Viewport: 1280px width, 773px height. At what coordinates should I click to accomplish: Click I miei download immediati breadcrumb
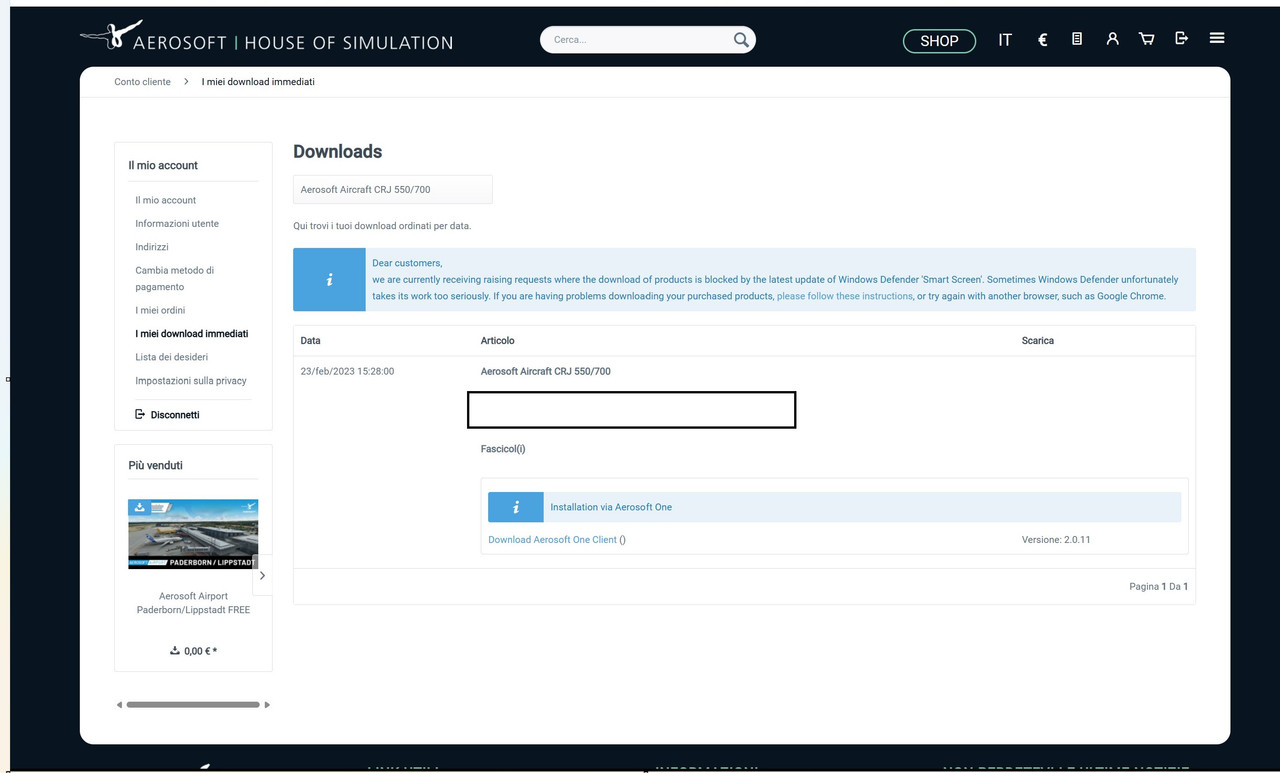258,82
